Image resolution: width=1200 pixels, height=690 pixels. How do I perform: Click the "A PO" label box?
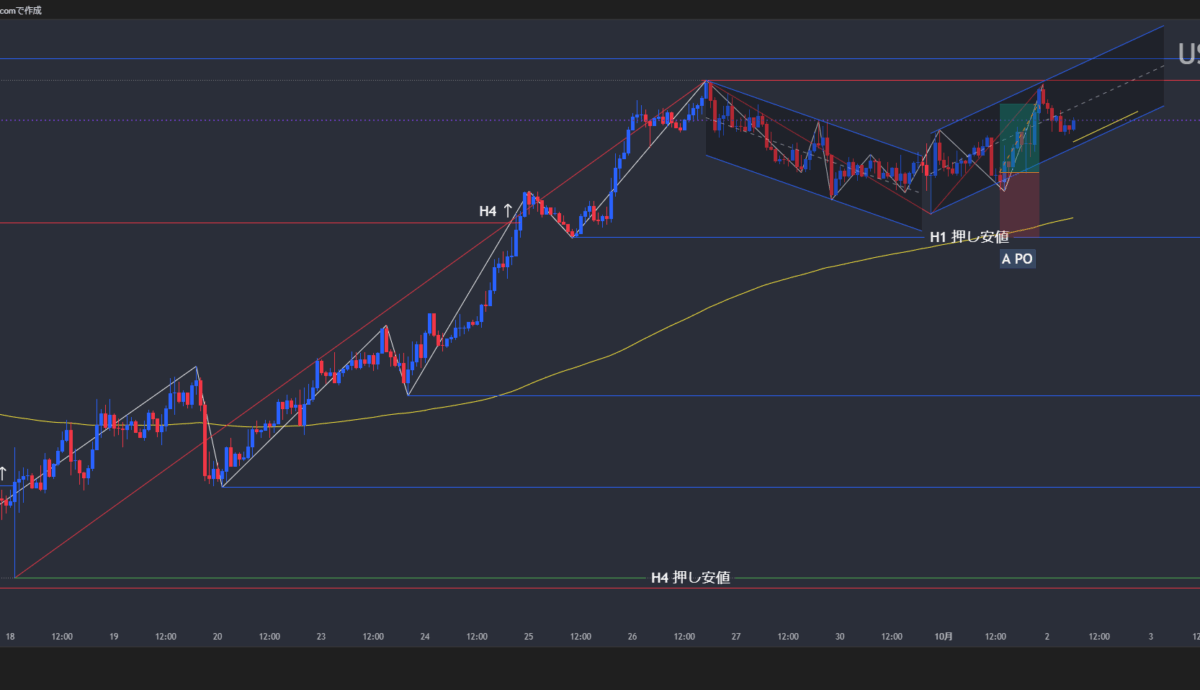[x=1018, y=259]
